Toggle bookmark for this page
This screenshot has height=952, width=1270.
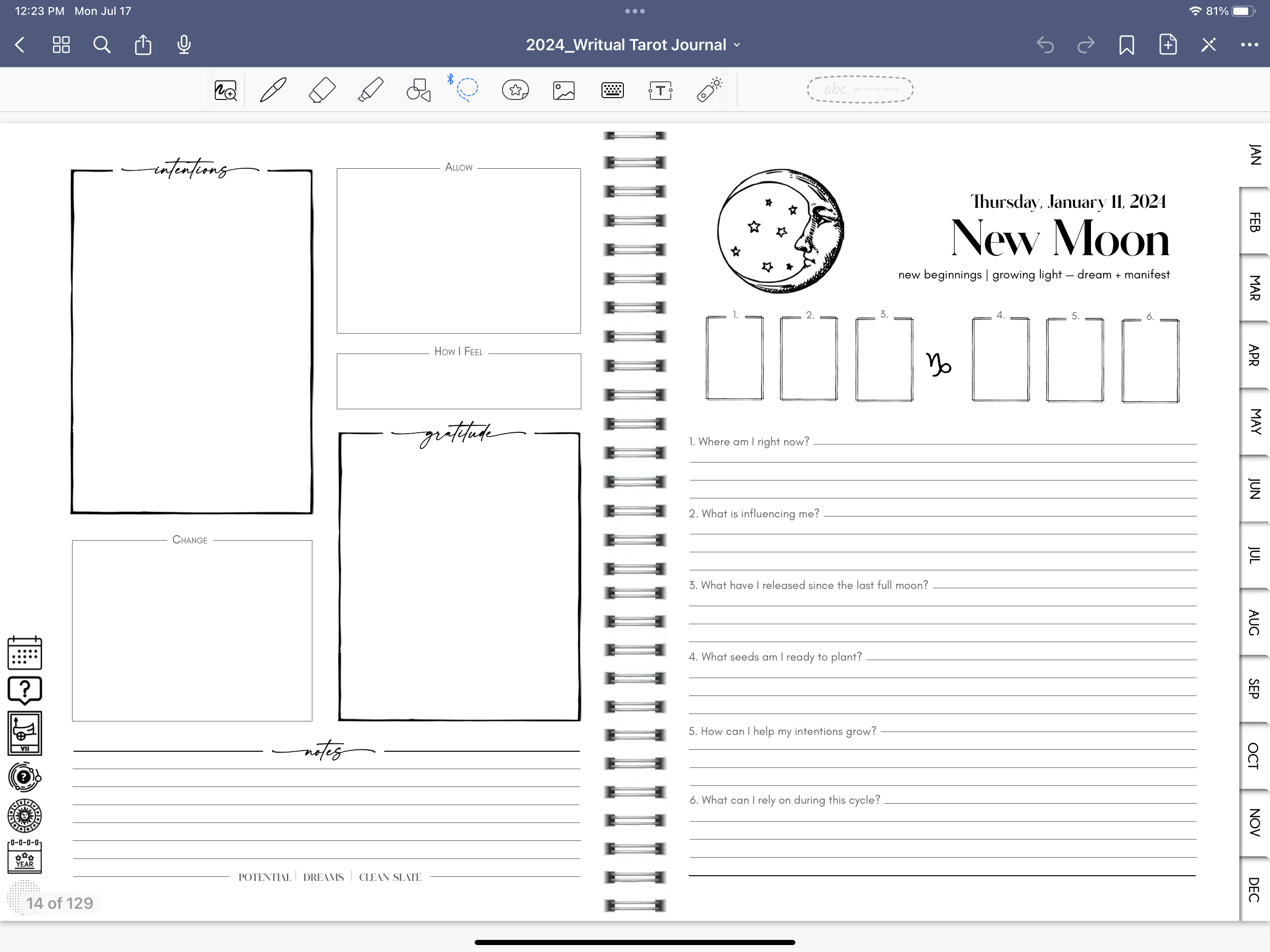[1126, 45]
